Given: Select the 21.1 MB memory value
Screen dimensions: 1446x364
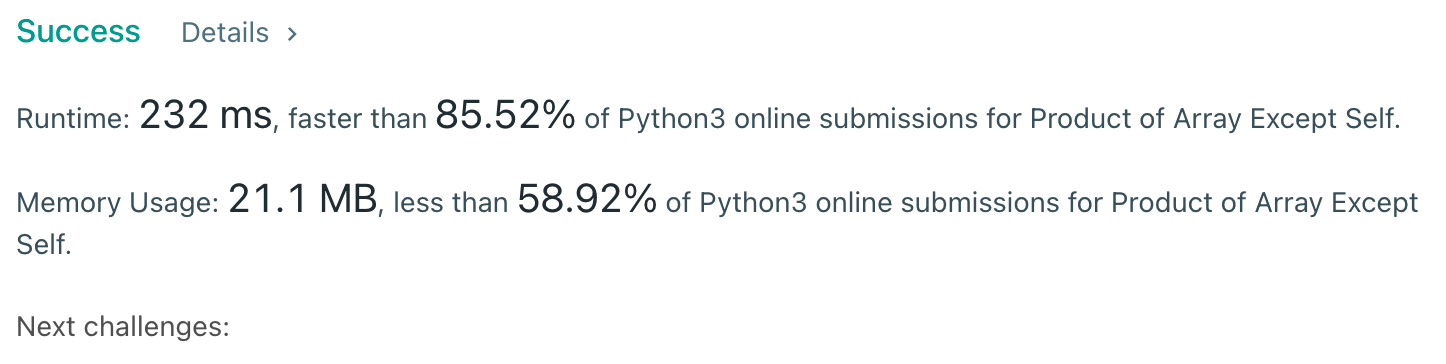Looking at the screenshot, I should (x=304, y=202).
